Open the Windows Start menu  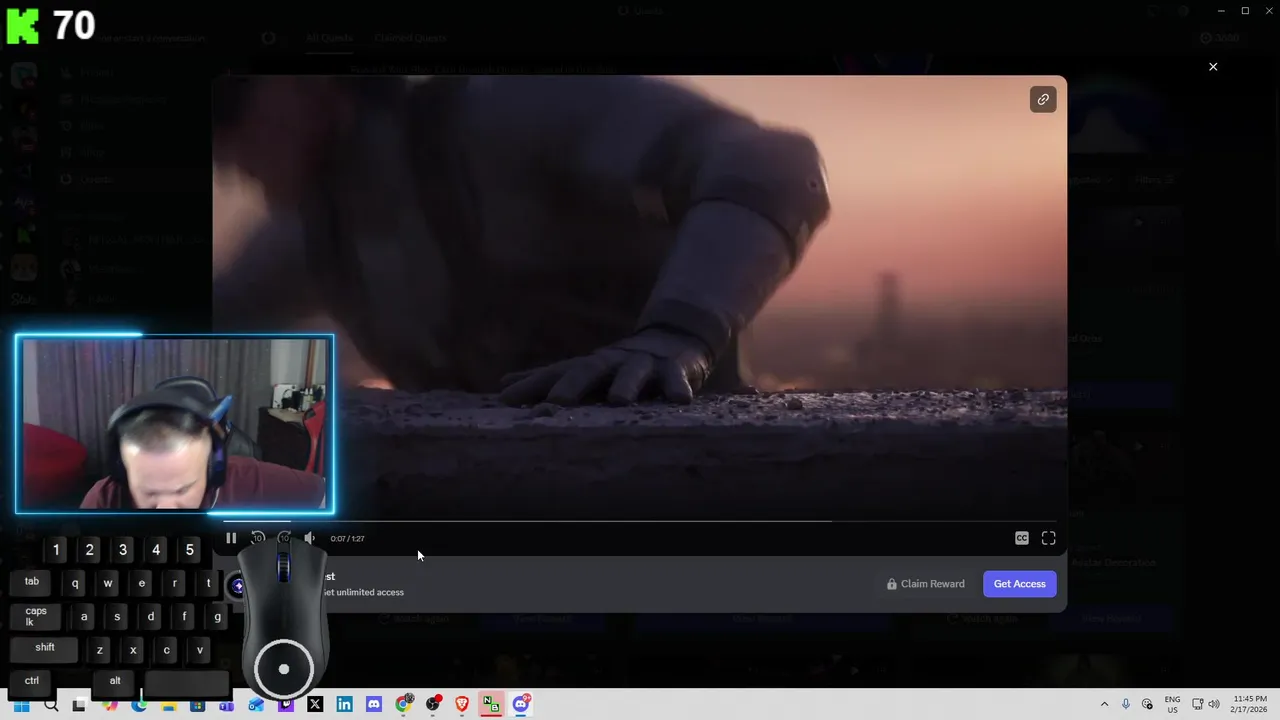pos(21,704)
